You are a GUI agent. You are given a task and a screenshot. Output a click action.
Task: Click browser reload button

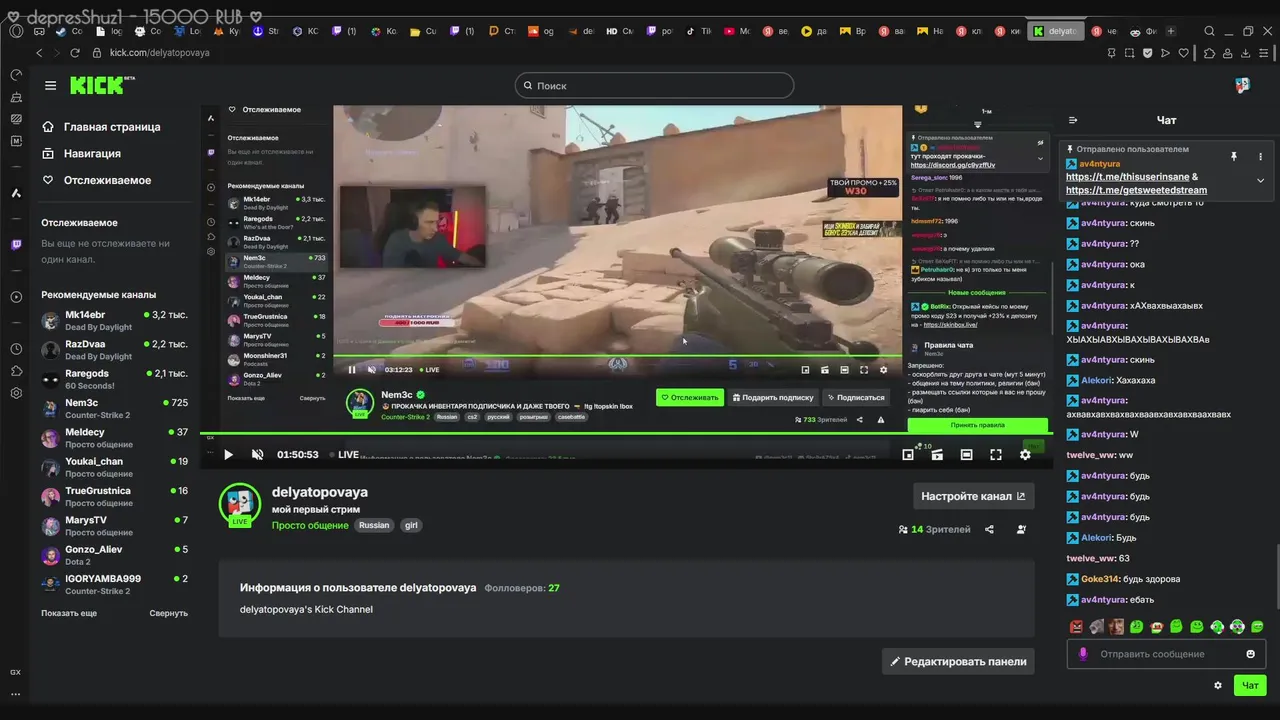point(75,53)
